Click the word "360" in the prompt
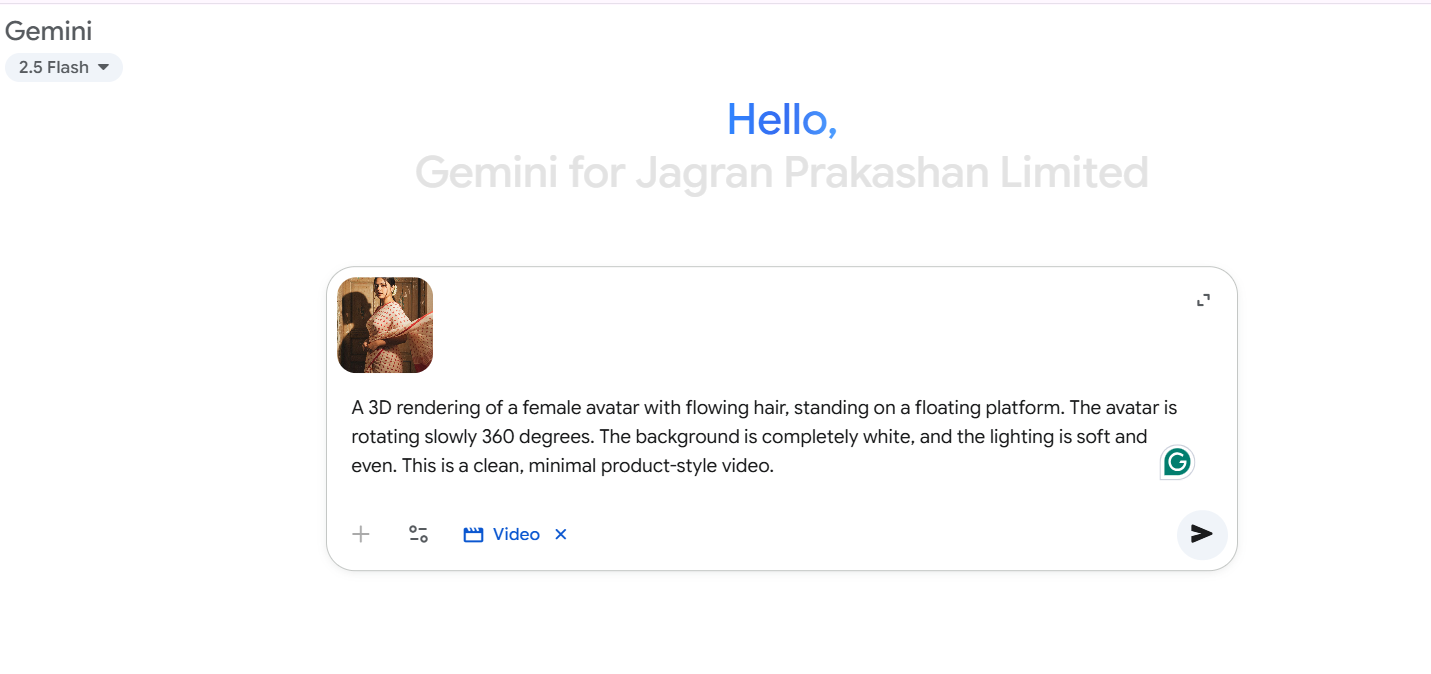The height and width of the screenshot is (674, 1431). [x=499, y=437]
